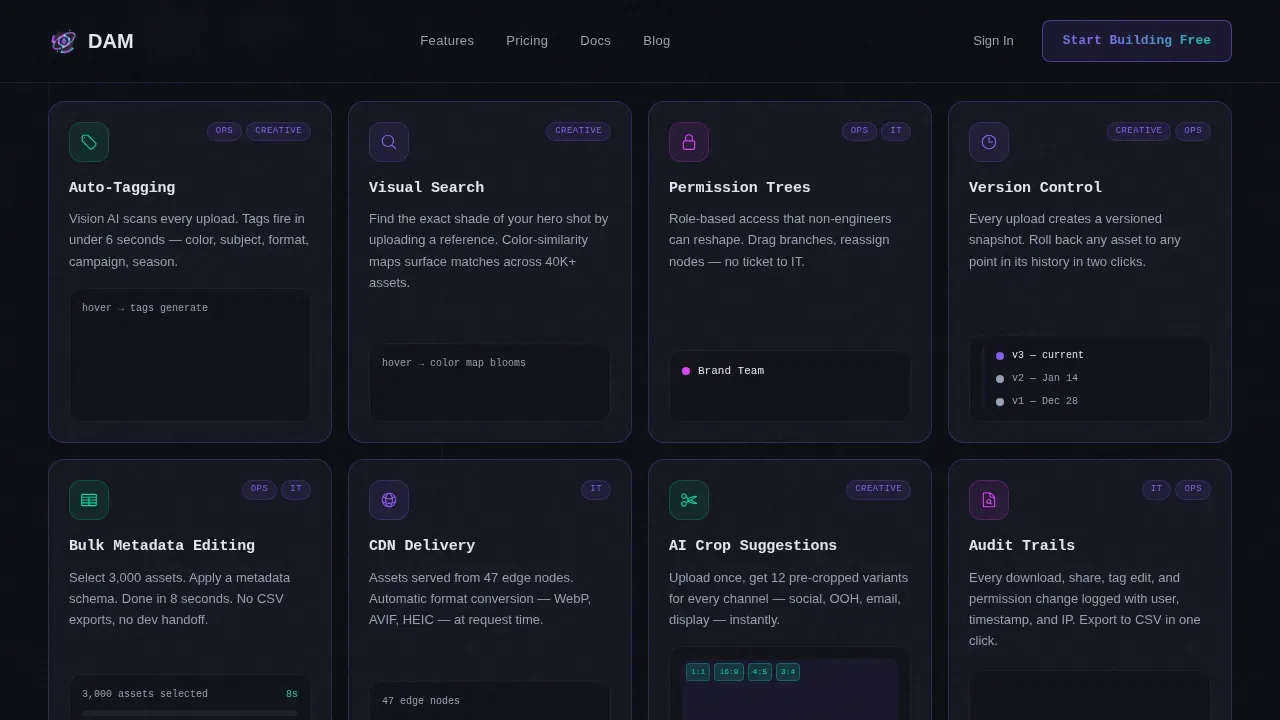Click the Visual Search magnifier icon
Viewport: 1280px width, 720px height.
point(389,142)
